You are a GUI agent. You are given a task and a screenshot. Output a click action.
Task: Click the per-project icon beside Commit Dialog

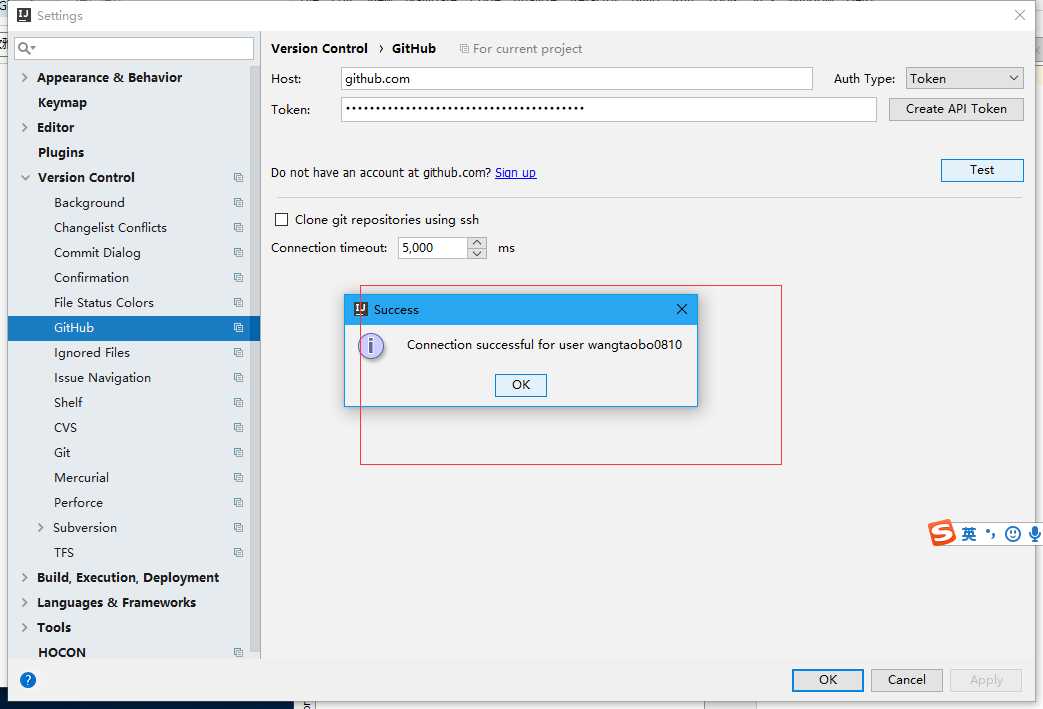point(238,253)
